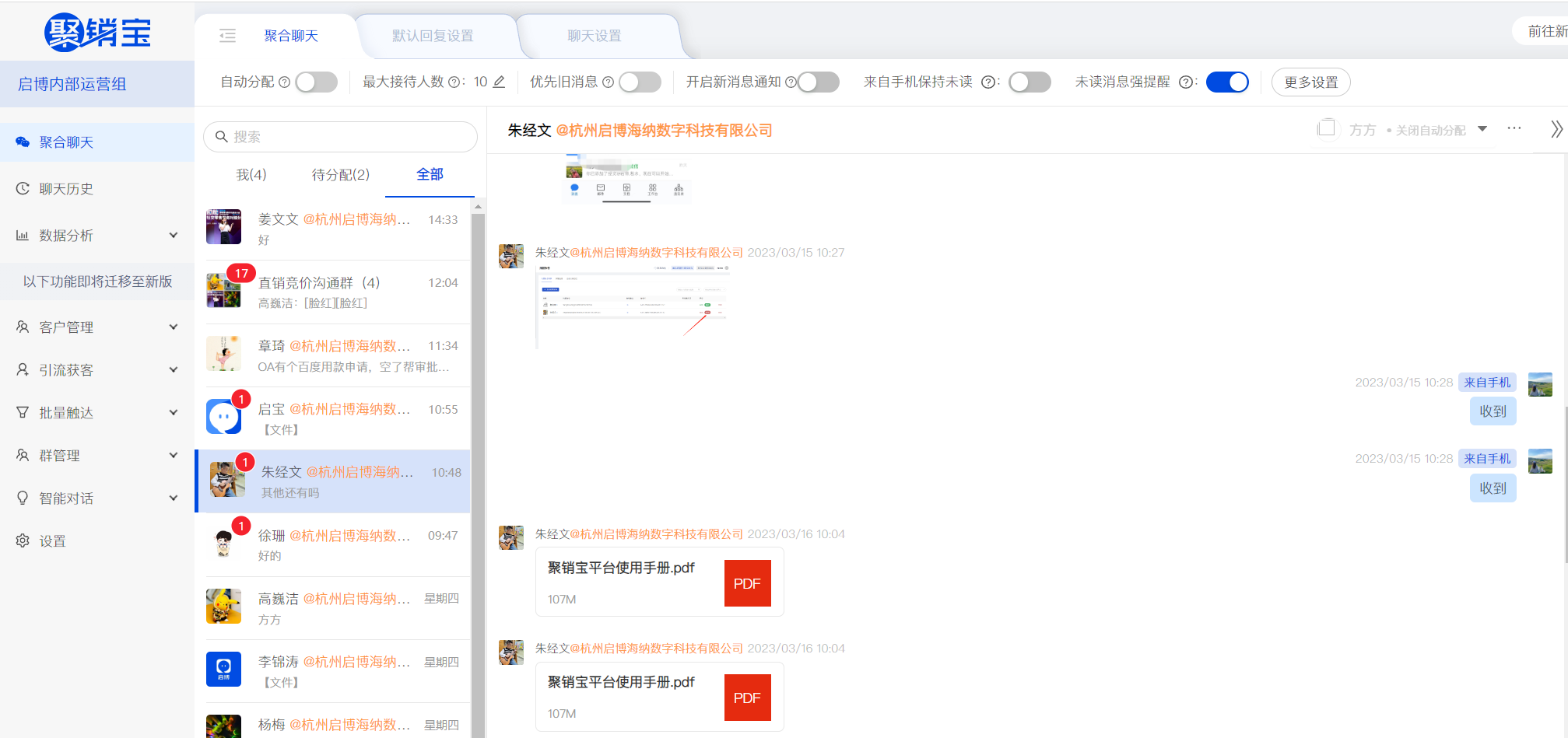This screenshot has height=738, width=1568.
Task: Open the 聊天历史 sidebar item
Action: tap(97, 188)
